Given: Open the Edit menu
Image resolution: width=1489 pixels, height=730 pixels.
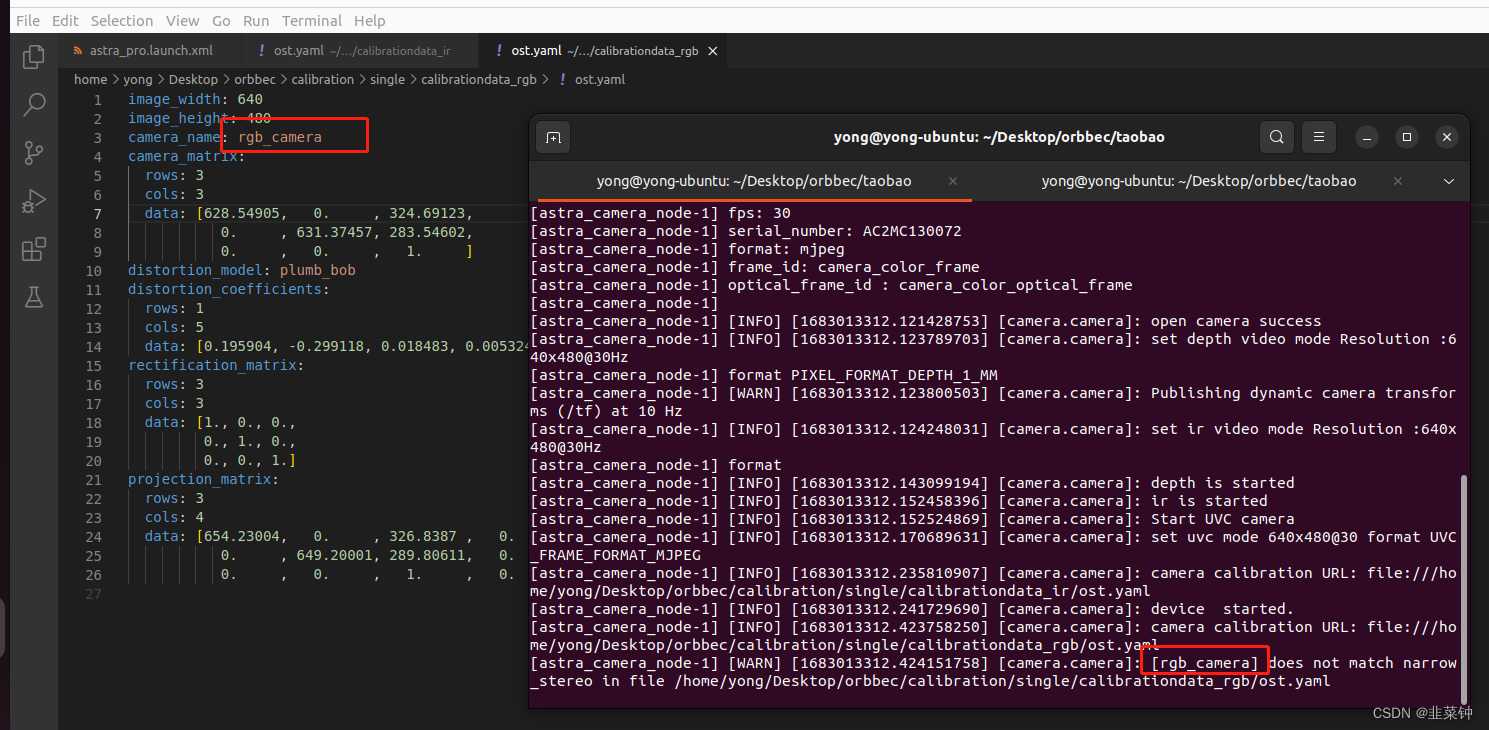Looking at the screenshot, I should pyautogui.click(x=65, y=20).
